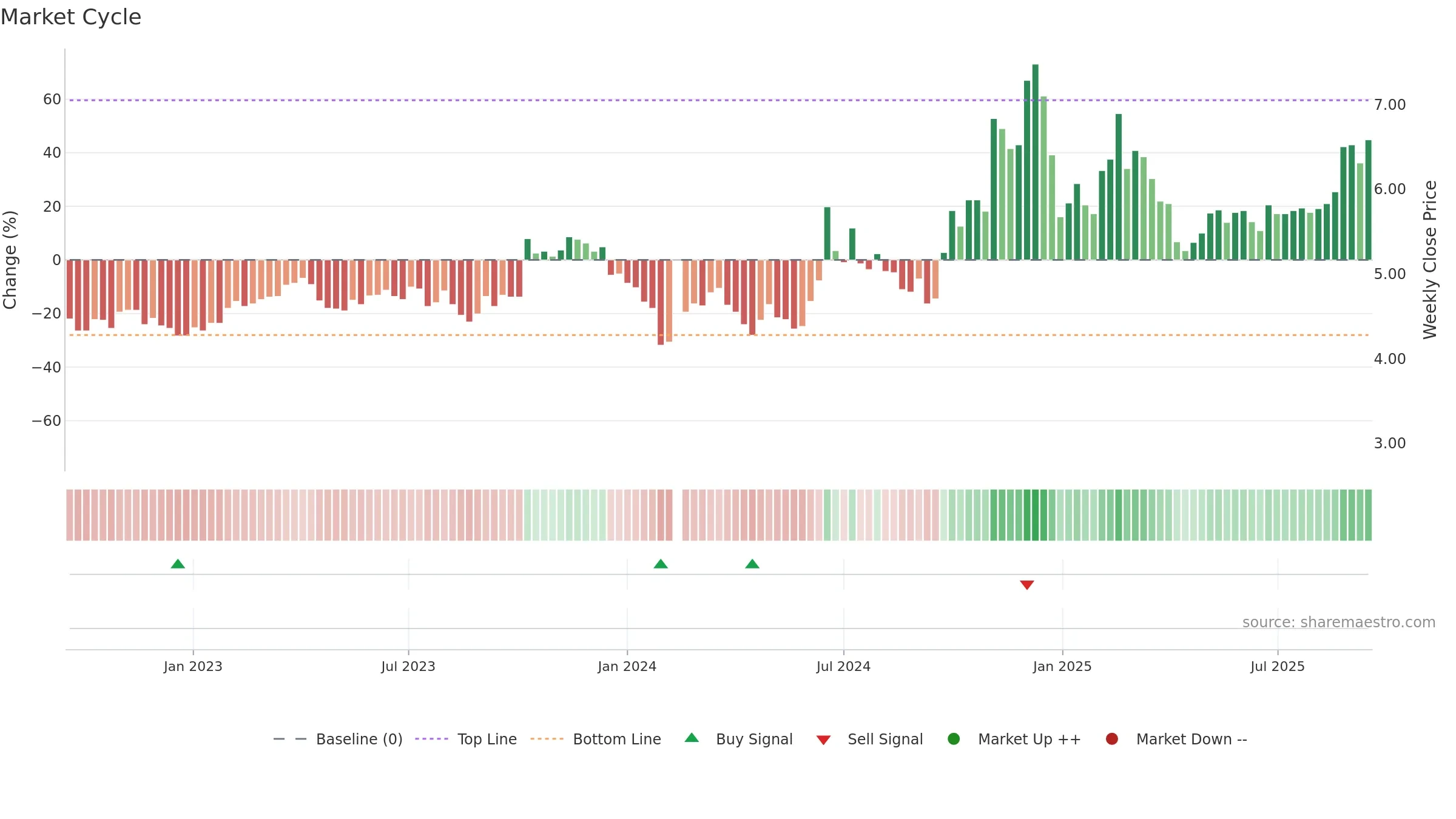This screenshot has height=819, width=1456.
Task: Click the source: sharemaestro.com text
Action: click(1339, 622)
